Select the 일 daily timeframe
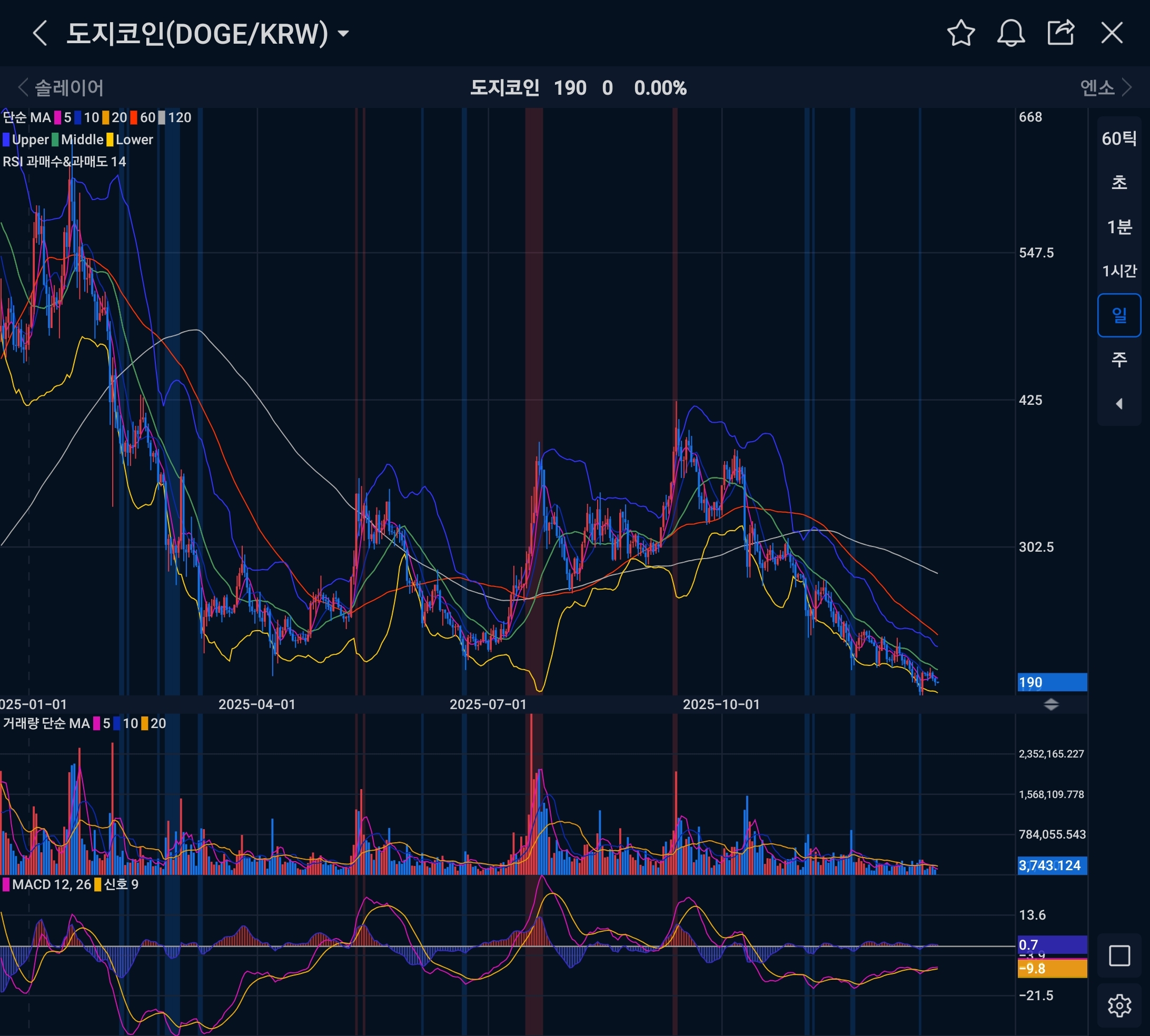 tap(1119, 315)
